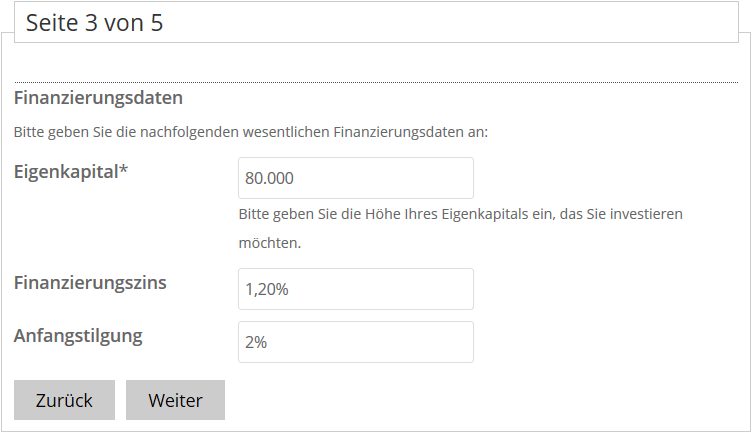This screenshot has width=752, height=433.
Task: Click the Finanzierungszins label text
Action: point(90,282)
